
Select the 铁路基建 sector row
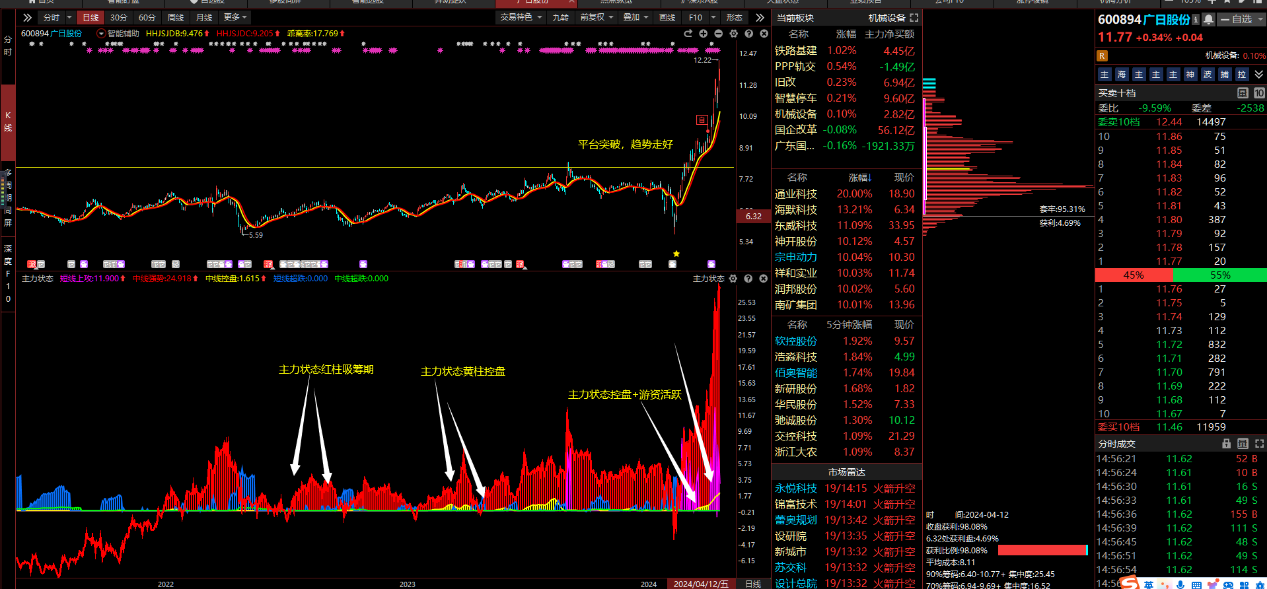846,50
